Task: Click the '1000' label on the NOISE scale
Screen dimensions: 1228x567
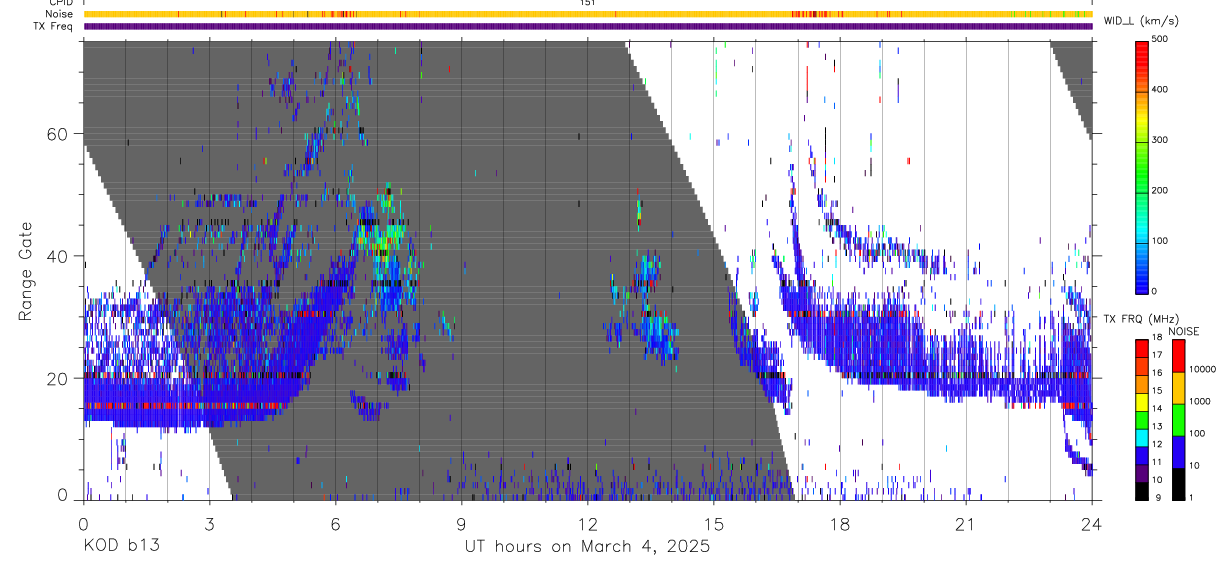Action: click(1200, 401)
